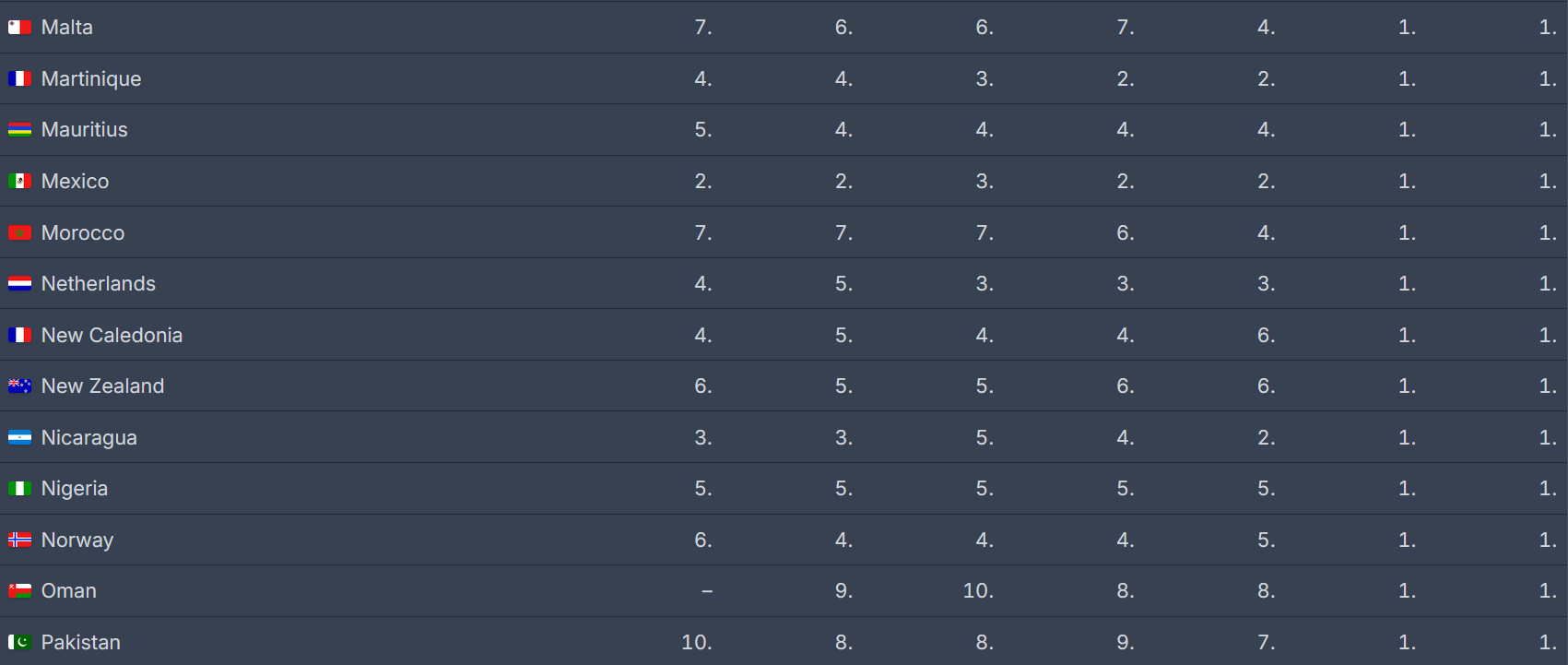Viewport: 1568px width, 665px height.
Task: Click the Morocco flag icon
Action: coord(19,233)
